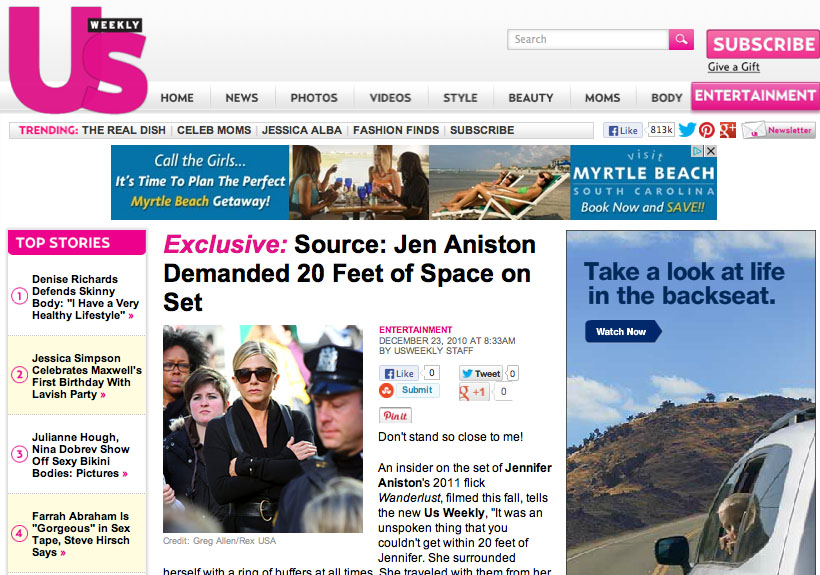Click the Book Now and SAVE text

(x=643, y=208)
